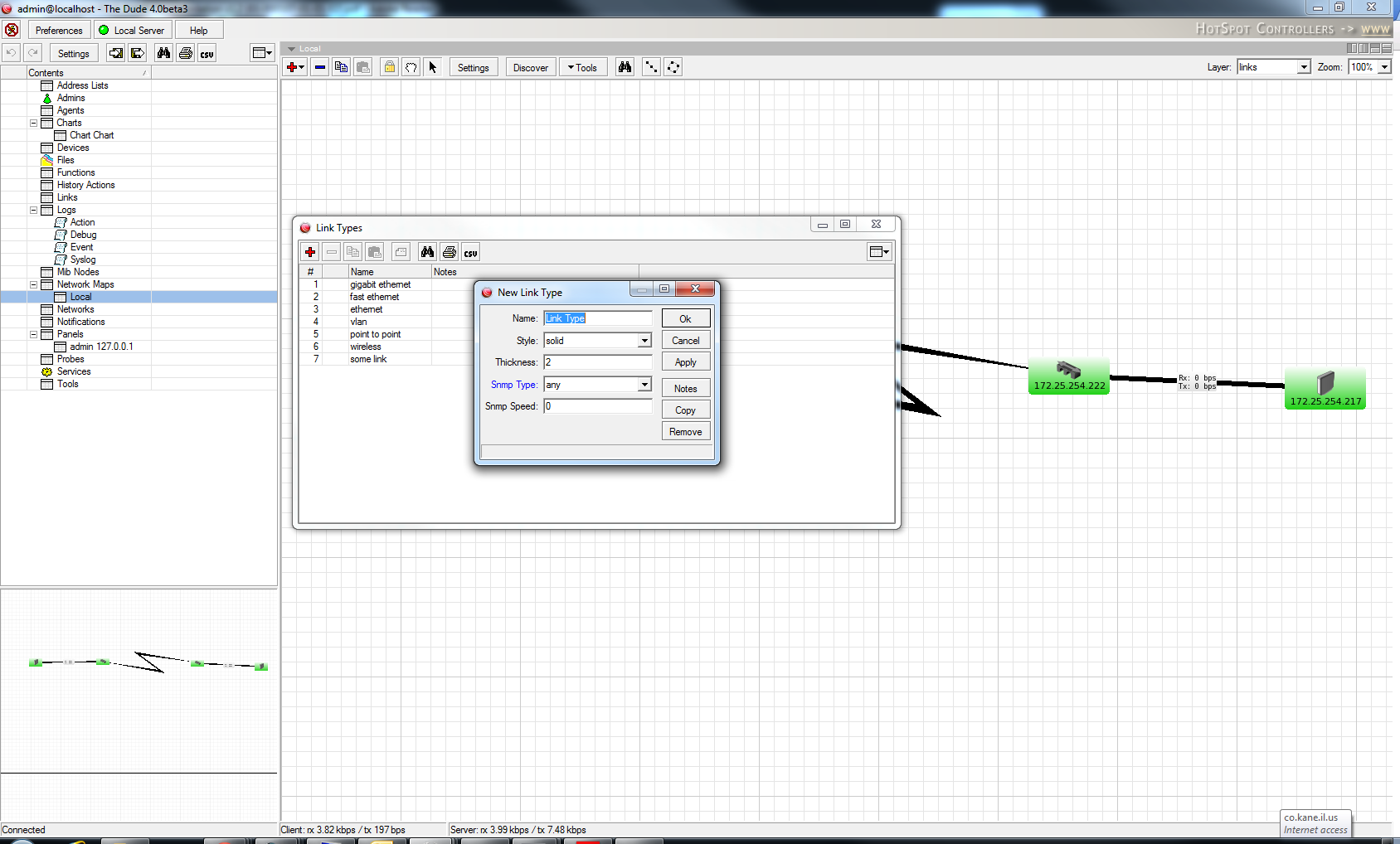Viewport: 1400px width, 844px height.
Task: Click the print icon in the Link Types window
Action: [x=449, y=251]
